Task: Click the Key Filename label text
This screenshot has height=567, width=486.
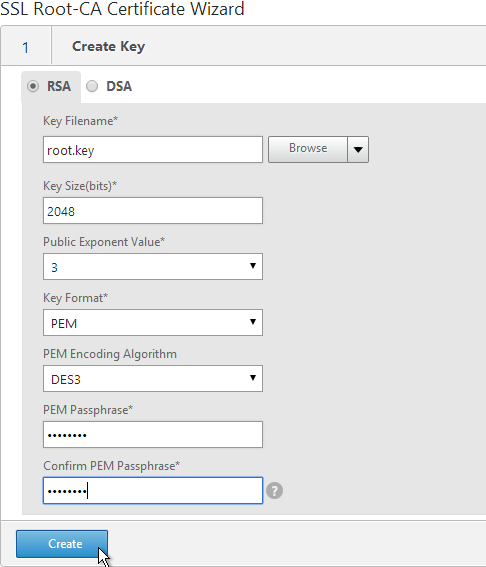Action: pos(80,121)
